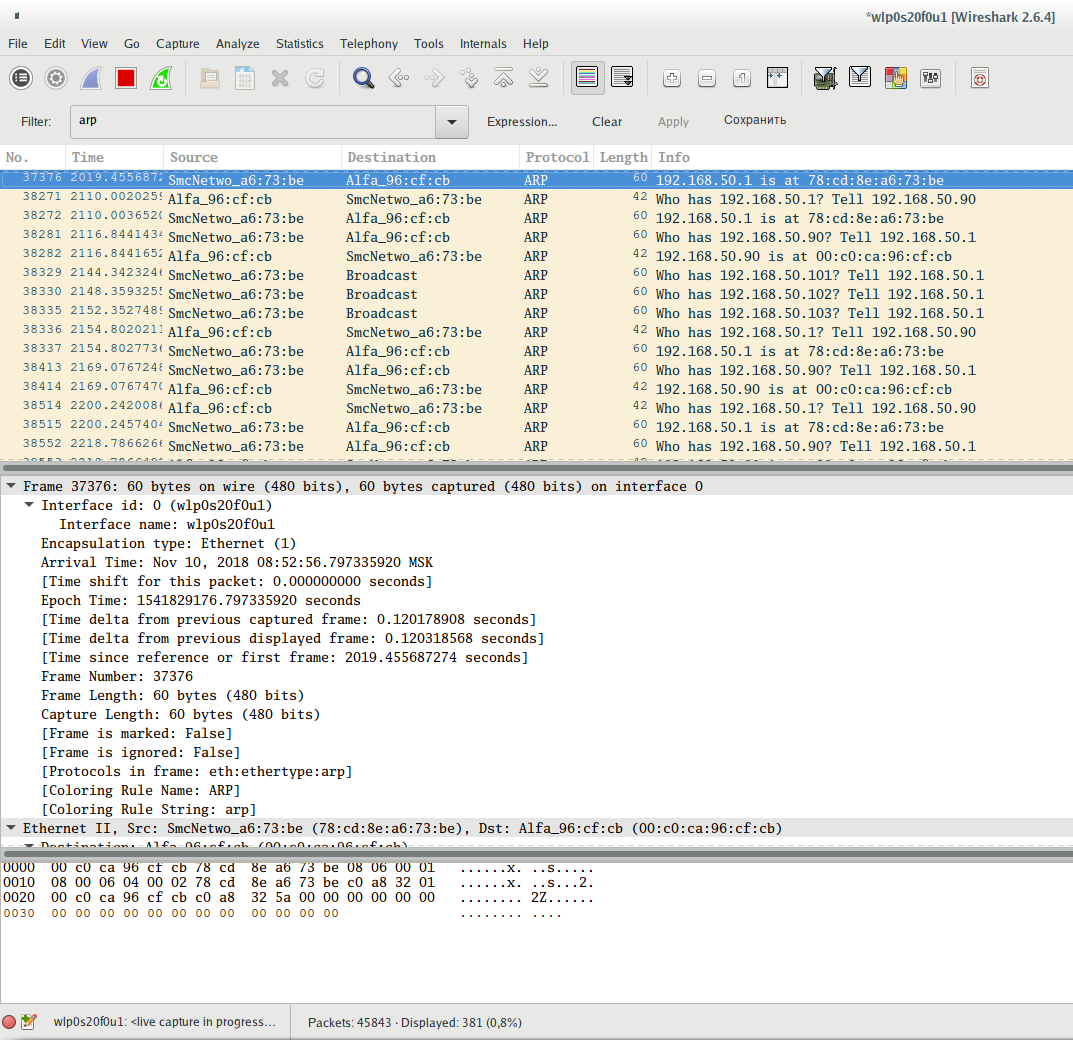
Task: Start a new capture (shark fin icon)
Action: coord(91,78)
